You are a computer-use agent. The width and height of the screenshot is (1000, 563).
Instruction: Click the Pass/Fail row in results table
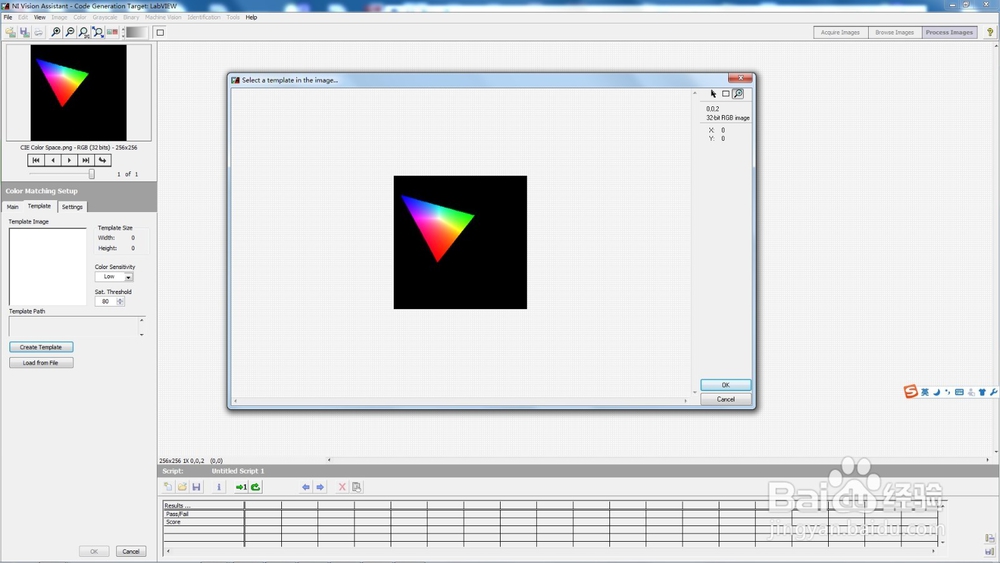coord(203,514)
